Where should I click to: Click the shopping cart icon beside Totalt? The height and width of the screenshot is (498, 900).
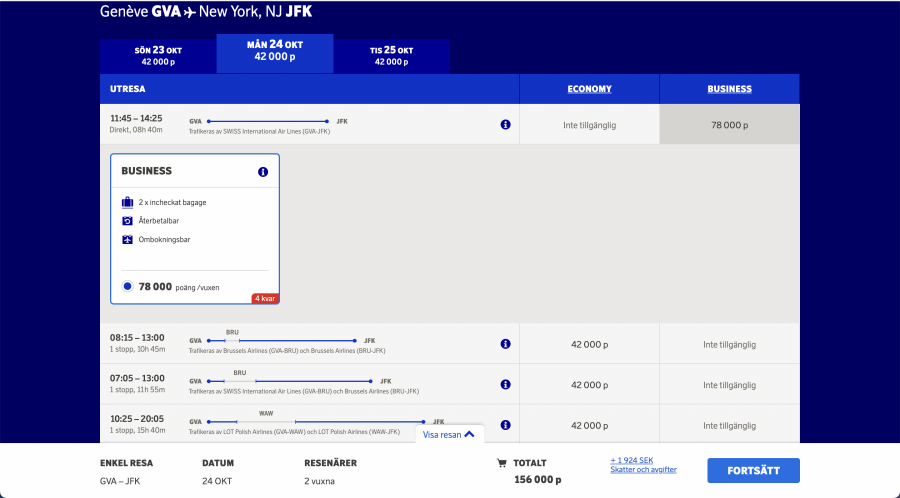pos(501,463)
